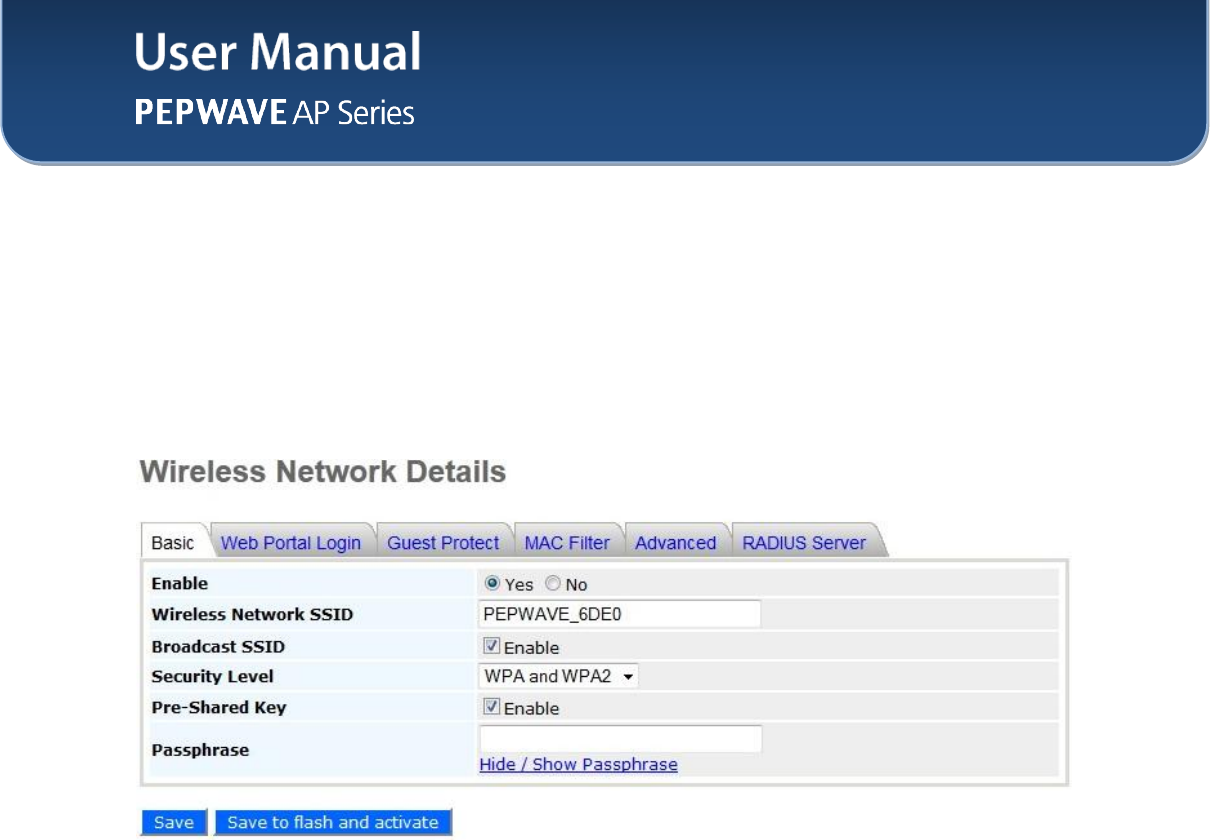This screenshot has height=840, width=1210.
Task: Click the Pre-Shared Key label
Action: (x=219, y=707)
